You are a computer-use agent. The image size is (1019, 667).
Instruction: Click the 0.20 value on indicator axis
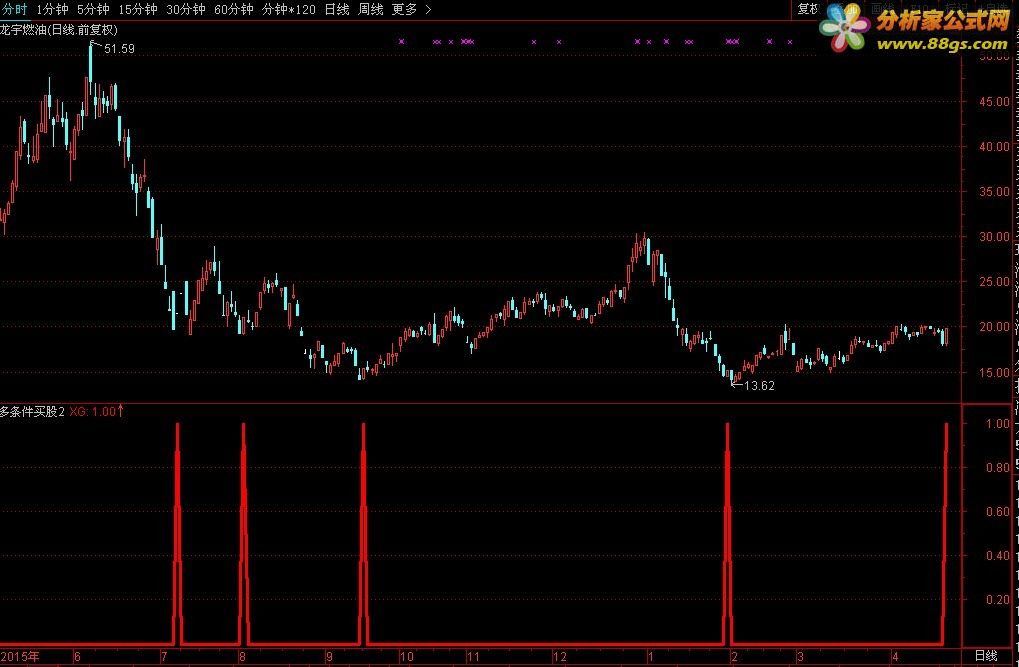[998, 599]
